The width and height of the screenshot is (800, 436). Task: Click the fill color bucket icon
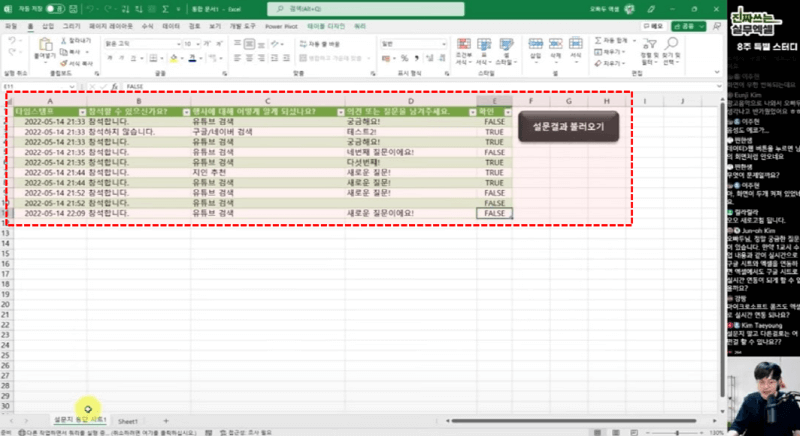point(174,59)
